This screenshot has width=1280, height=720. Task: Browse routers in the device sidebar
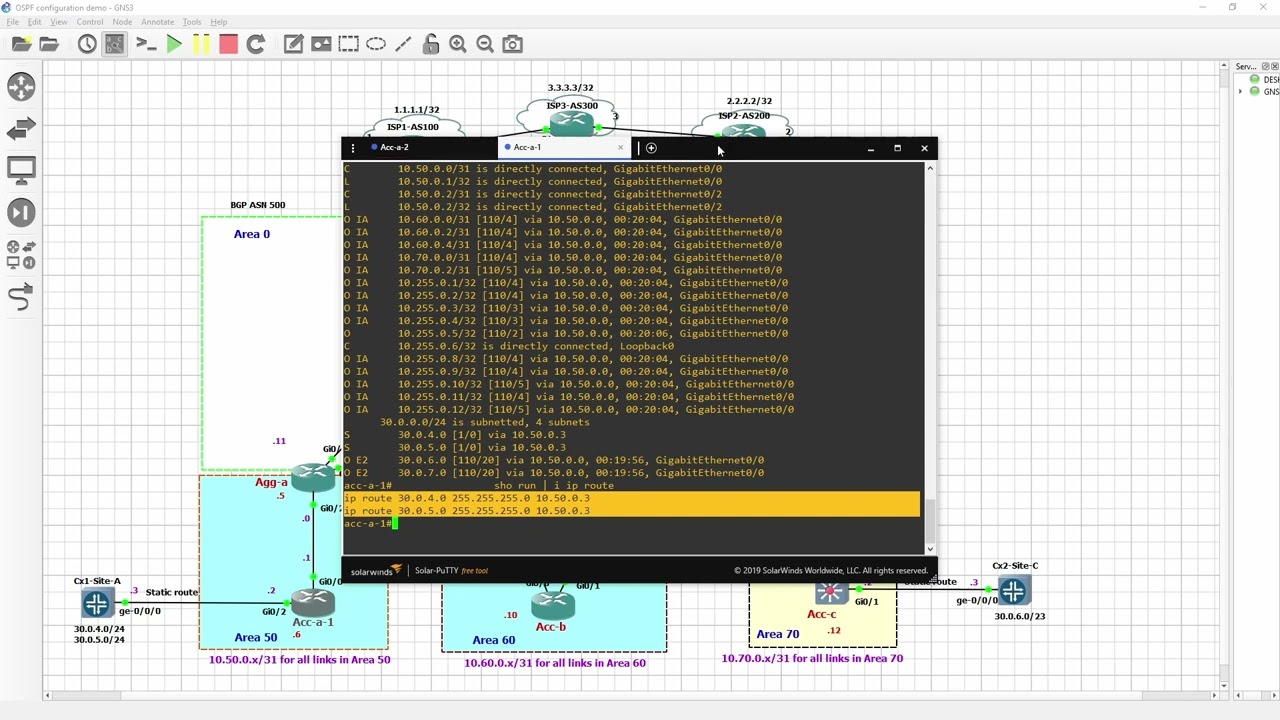click(x=21, y=87)
